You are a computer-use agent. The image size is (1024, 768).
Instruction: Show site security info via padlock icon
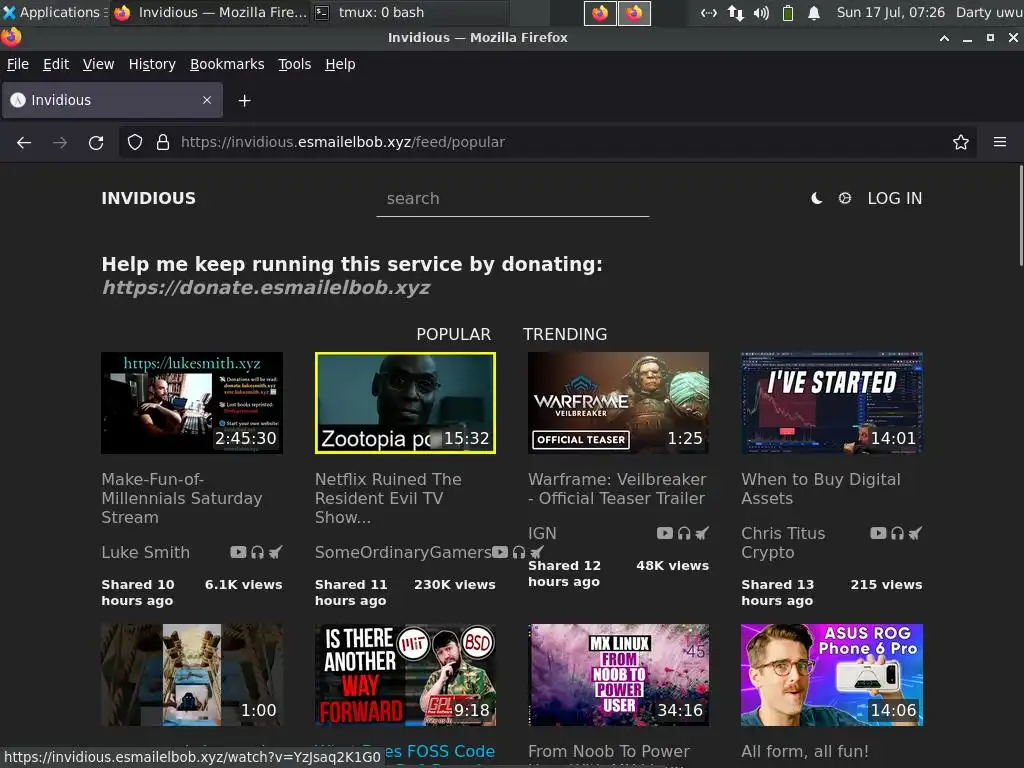pyautogui.click(x=163, y=142)
